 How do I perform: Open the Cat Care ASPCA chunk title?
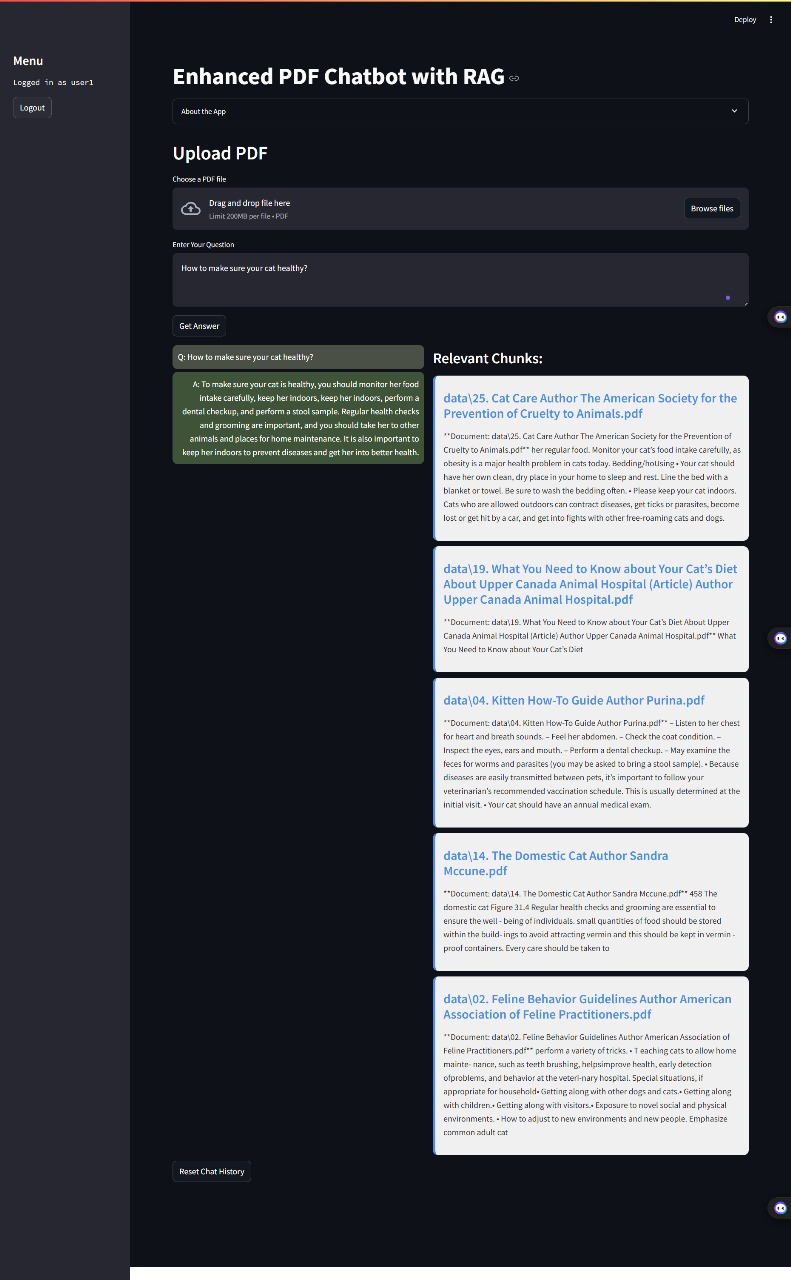[x=590, y=405]
